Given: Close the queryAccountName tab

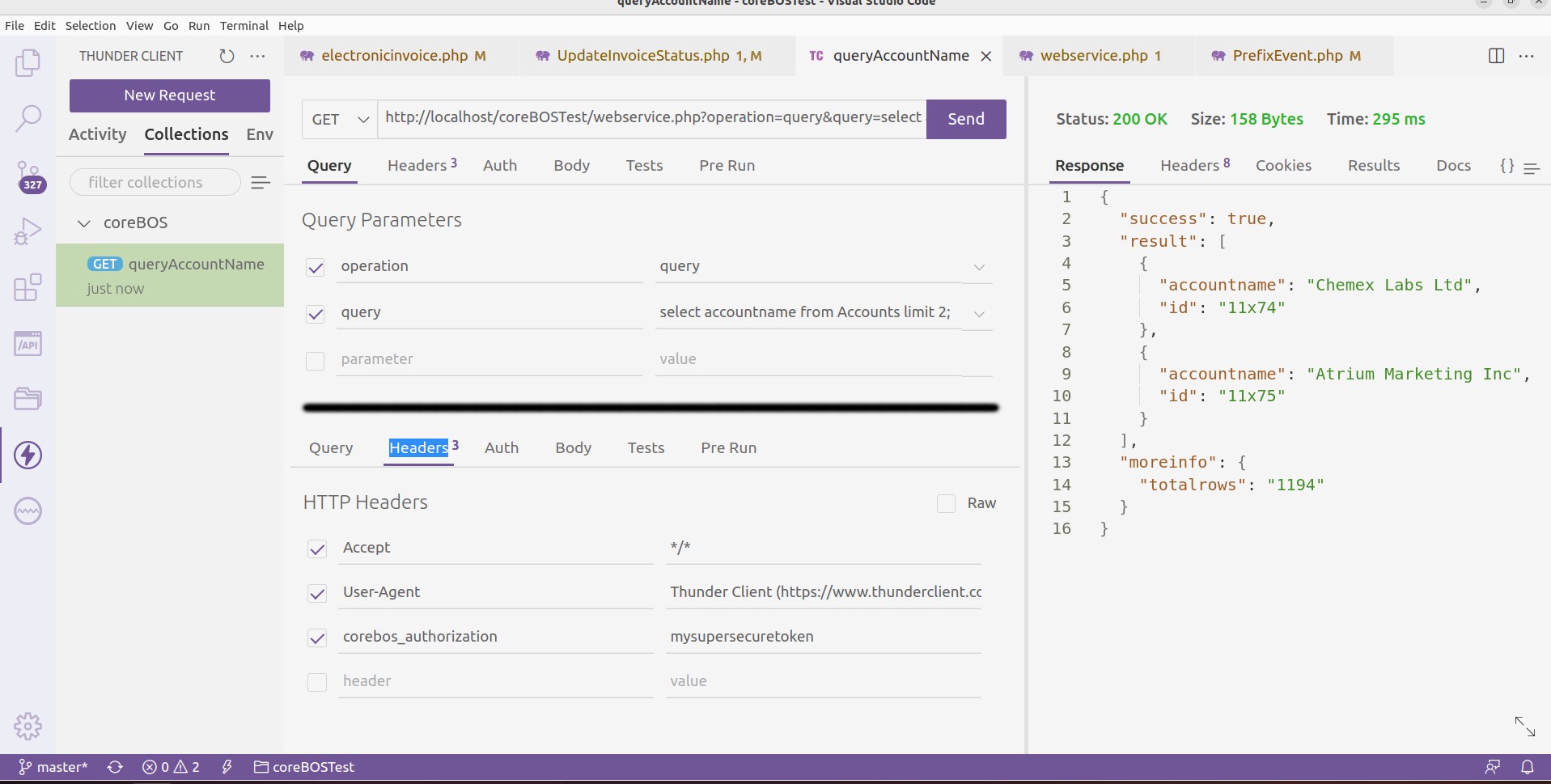Looking at the screenshot, I should pyautogui.click(x=985, y=56).
